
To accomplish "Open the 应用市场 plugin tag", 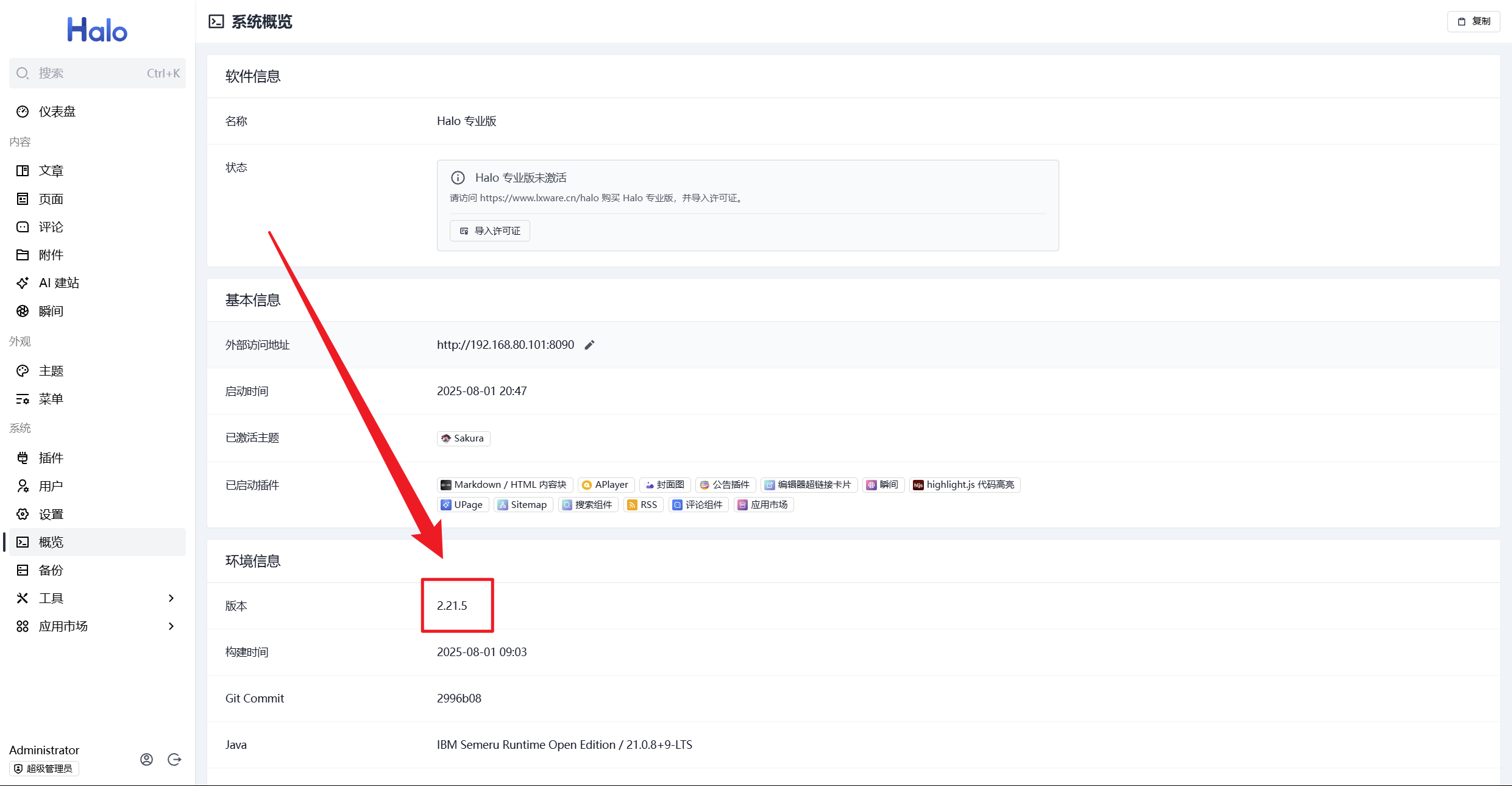I will pyautogui.click(x=764, y=505).
